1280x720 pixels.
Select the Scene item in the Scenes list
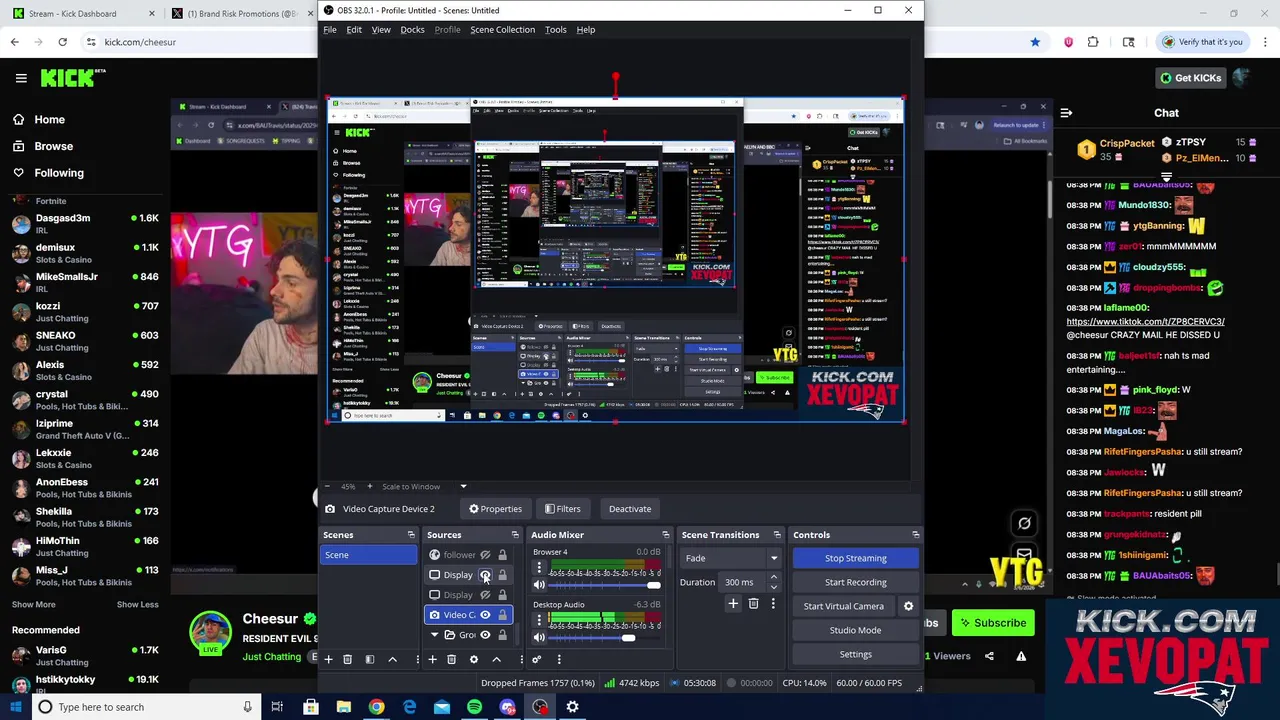pos(368,555)
